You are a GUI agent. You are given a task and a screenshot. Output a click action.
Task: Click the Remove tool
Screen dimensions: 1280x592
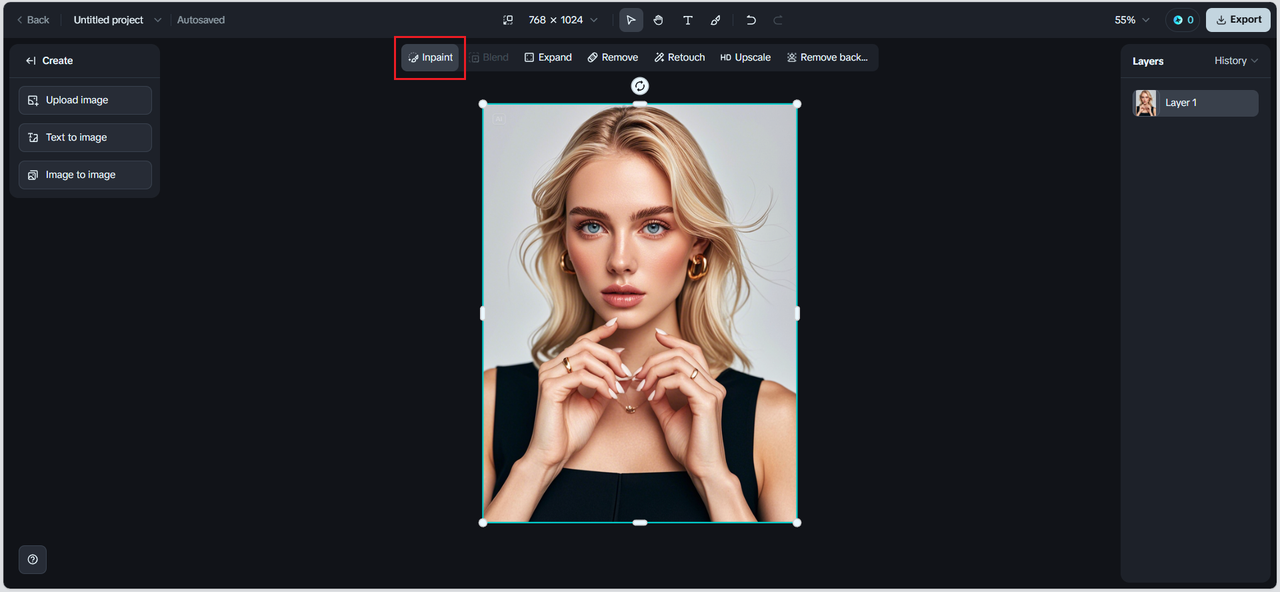click(x=612, y=58)
